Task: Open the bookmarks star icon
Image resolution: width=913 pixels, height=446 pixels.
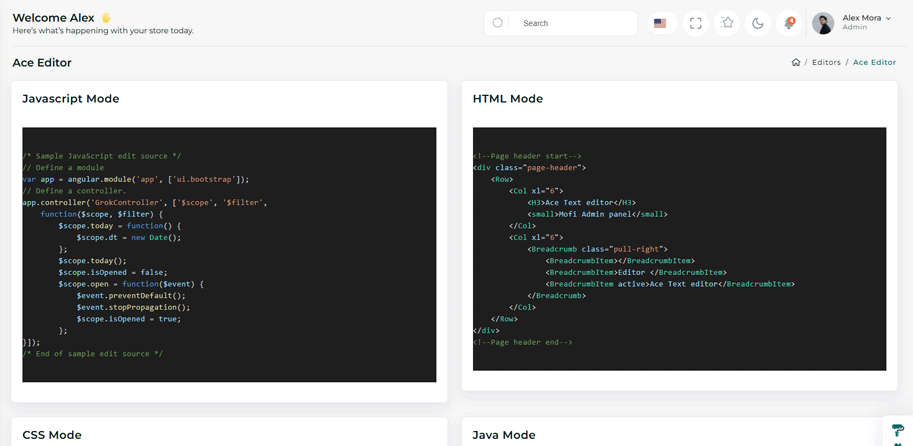Action: coord(727,23)
